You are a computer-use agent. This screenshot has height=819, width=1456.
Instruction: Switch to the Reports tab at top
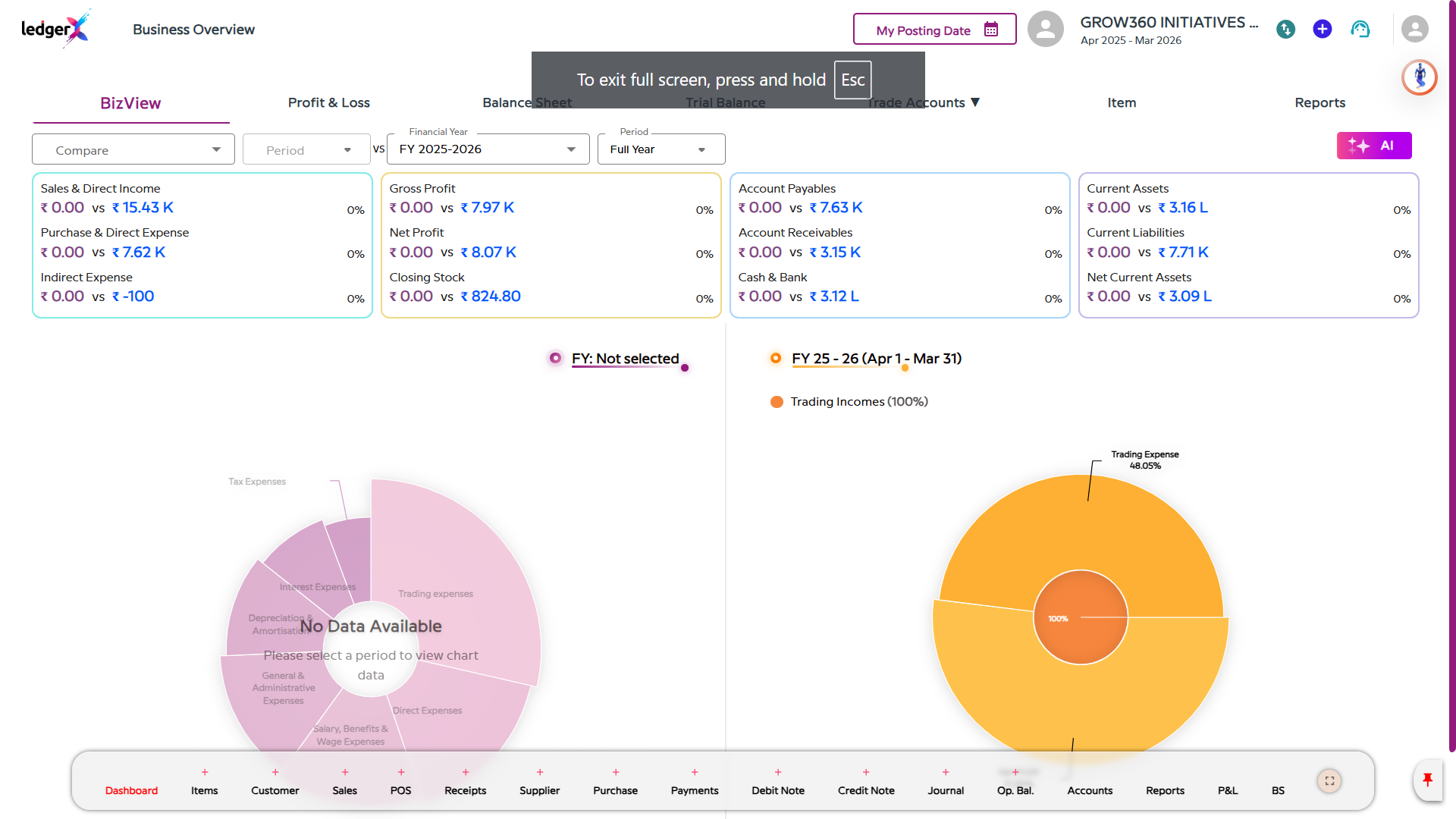1319,102
